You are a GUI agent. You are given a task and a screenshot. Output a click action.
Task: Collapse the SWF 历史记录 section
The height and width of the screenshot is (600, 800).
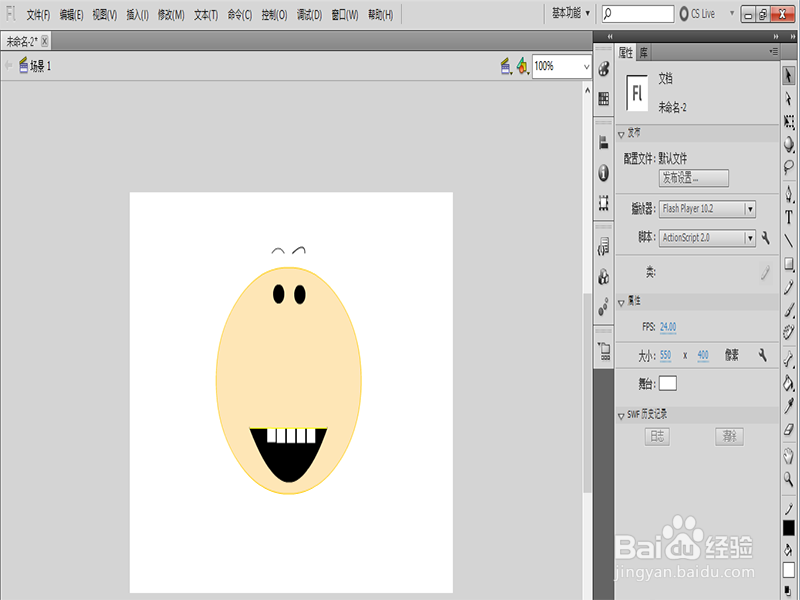[x=621, y=414]
